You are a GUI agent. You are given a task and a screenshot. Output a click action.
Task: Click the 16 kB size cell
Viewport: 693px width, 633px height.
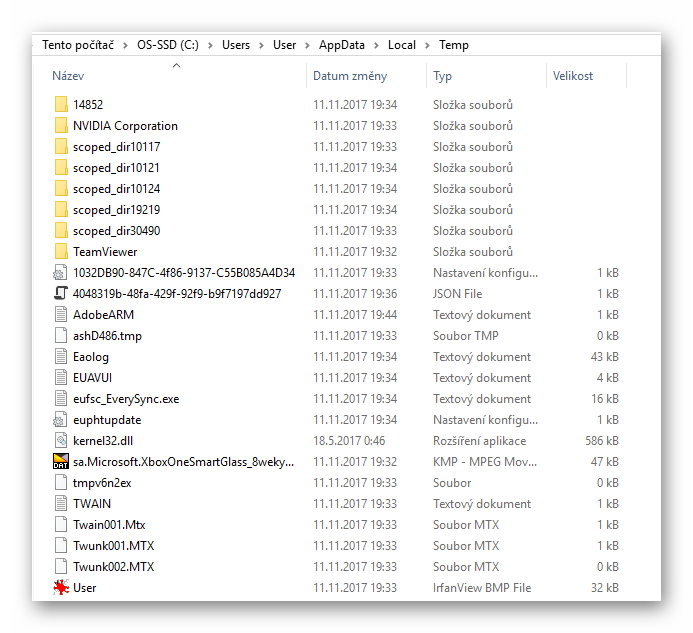pyautogui.click(x=605, y=399)
